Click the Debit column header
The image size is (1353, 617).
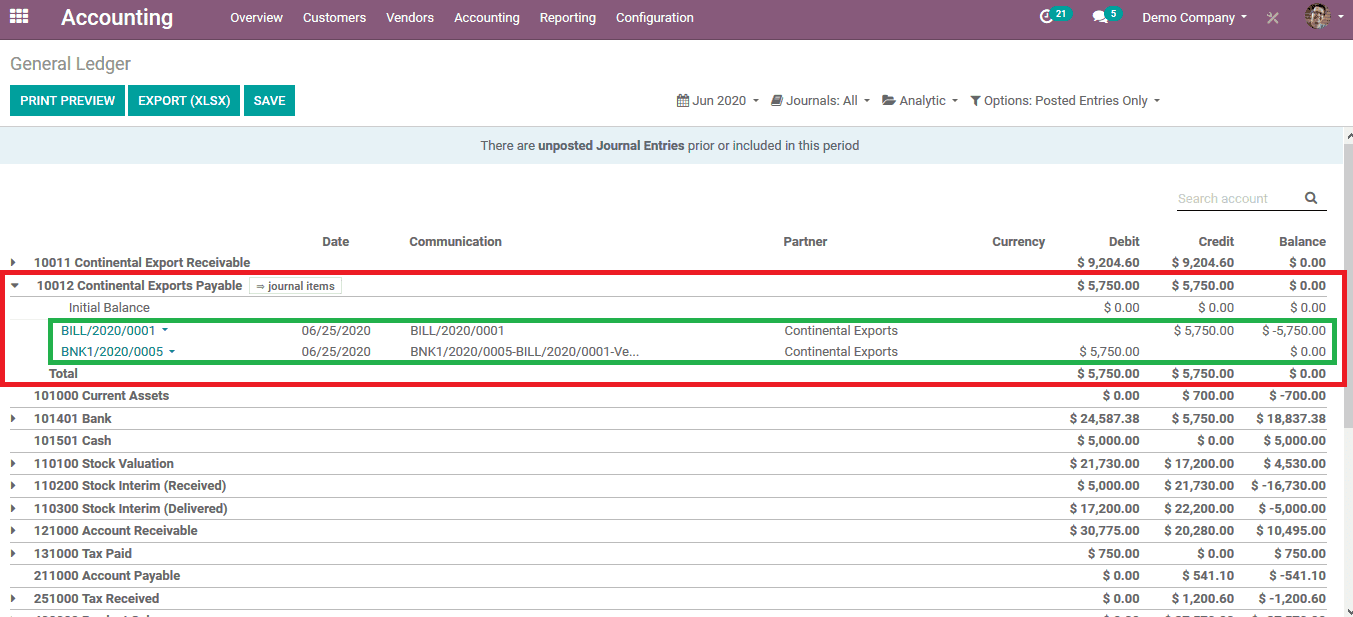click(x=1124, y=241)
